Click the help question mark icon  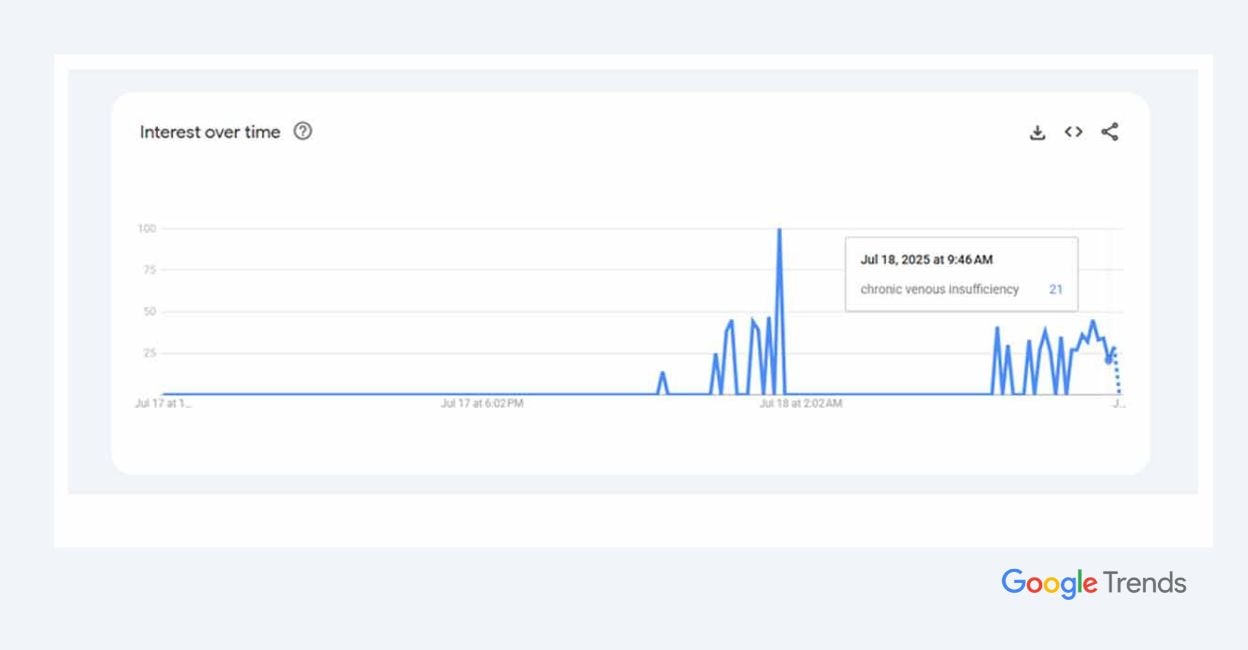[303, 131]
